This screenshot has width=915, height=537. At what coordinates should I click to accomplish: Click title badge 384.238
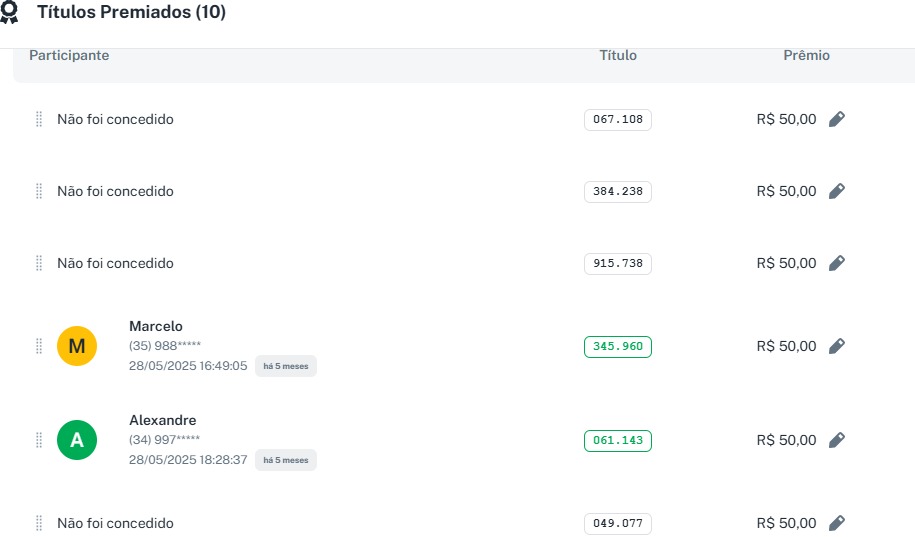pos(617,191)
